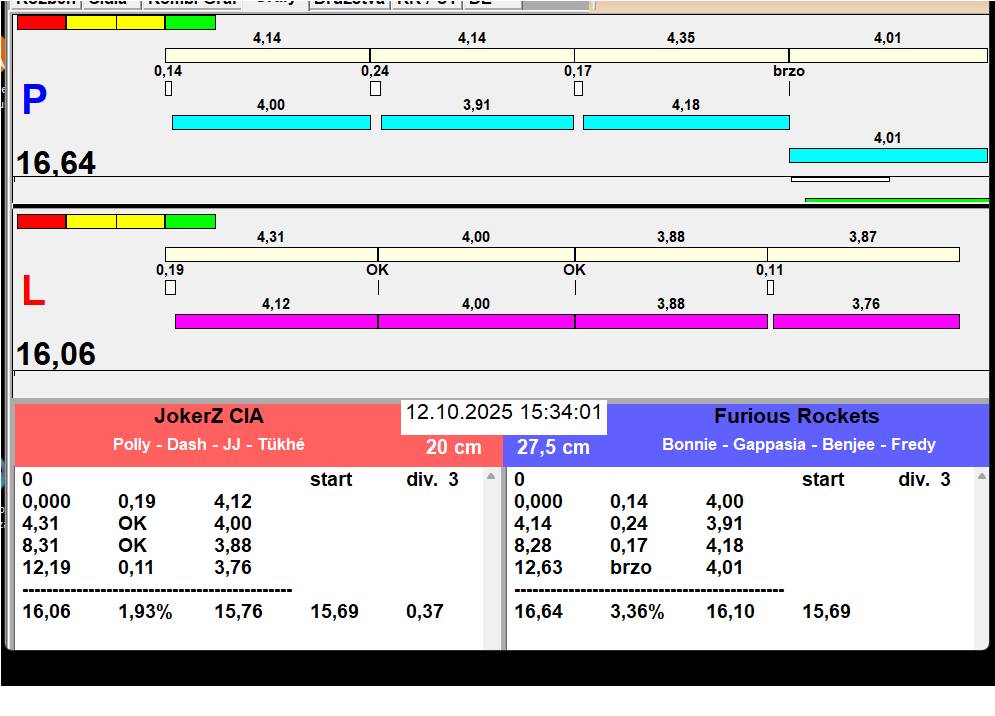Image resolution: width=995 pixels, height=716 pixels.
Task: Click the green start light in lane L
Action: [x=190, y=222]
